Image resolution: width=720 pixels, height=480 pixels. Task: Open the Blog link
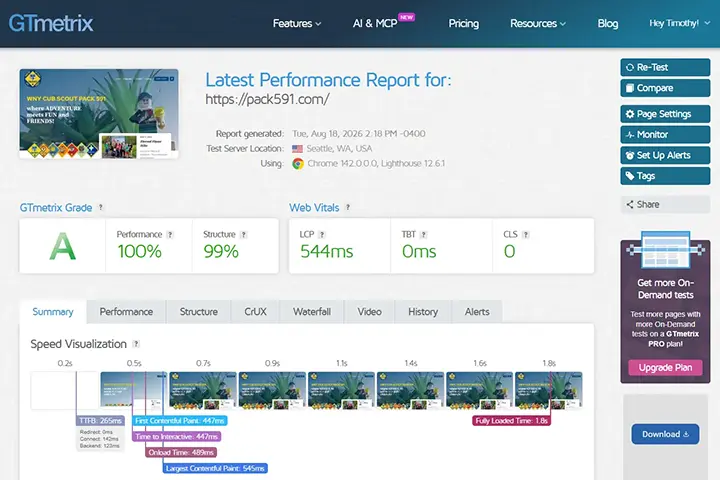pyautogui.click(x=608, y=23)
